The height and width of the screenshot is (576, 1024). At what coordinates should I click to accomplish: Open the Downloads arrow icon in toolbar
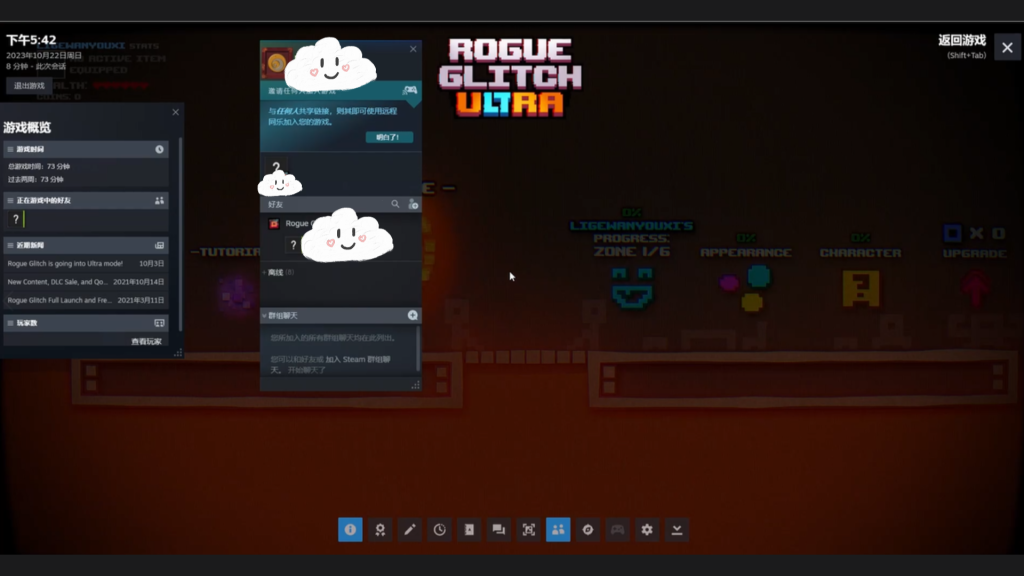[677, 530]
